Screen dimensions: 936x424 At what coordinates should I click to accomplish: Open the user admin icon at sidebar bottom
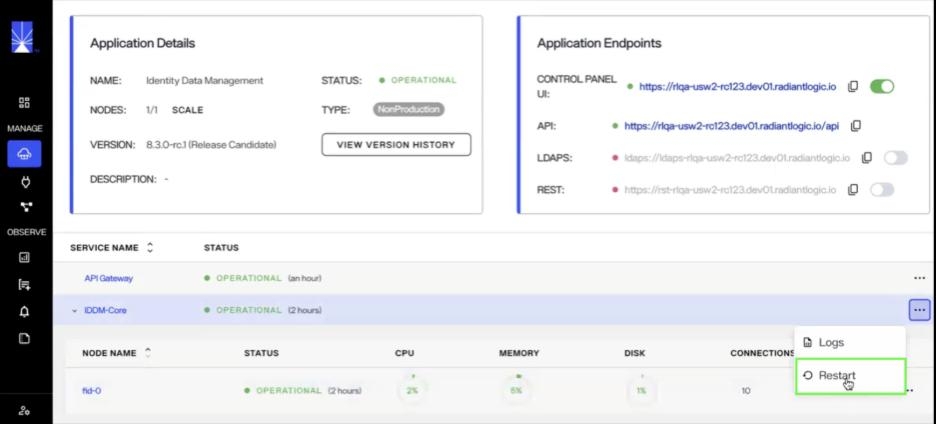(24, 411)
